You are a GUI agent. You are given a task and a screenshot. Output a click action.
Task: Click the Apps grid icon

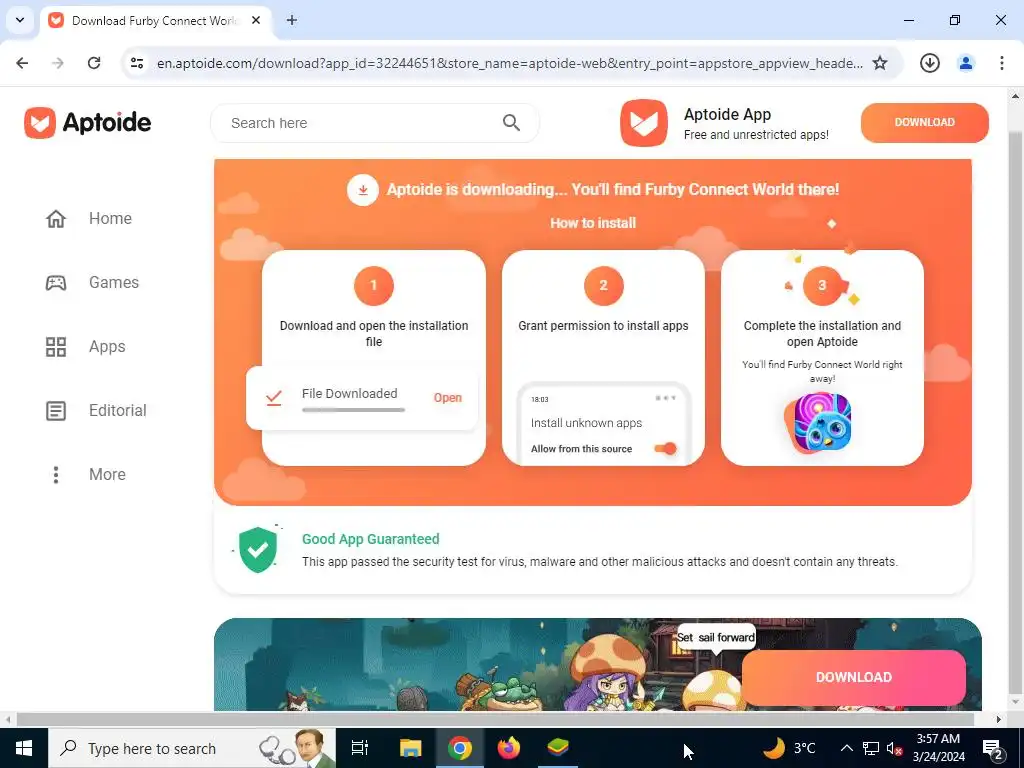tap(56, 346)
